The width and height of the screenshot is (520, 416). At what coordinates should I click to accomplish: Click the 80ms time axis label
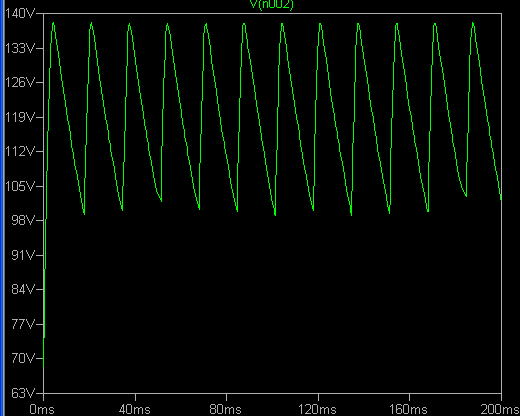click(226, 409)
